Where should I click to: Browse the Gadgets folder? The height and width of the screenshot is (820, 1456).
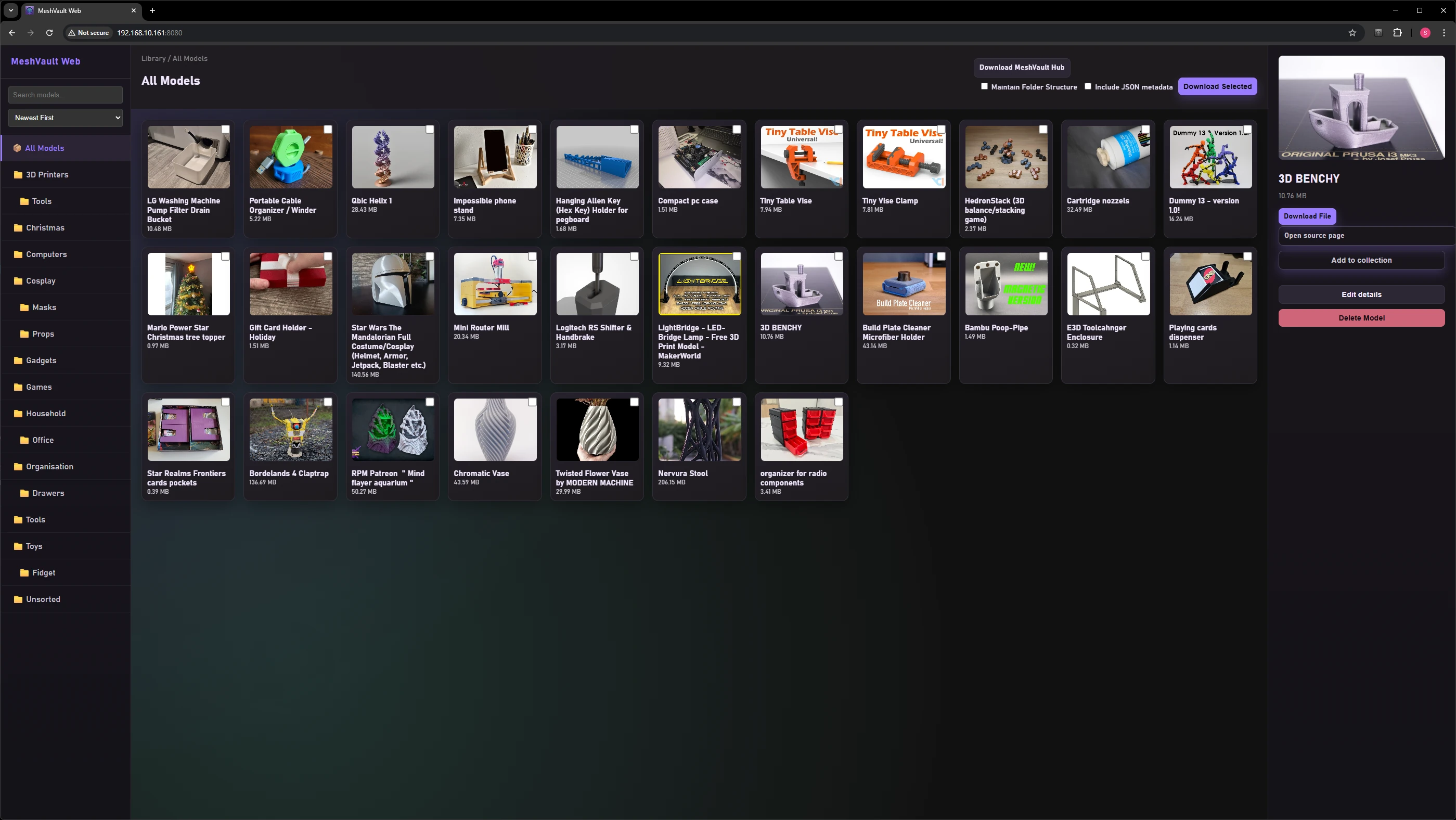(41, 360)
